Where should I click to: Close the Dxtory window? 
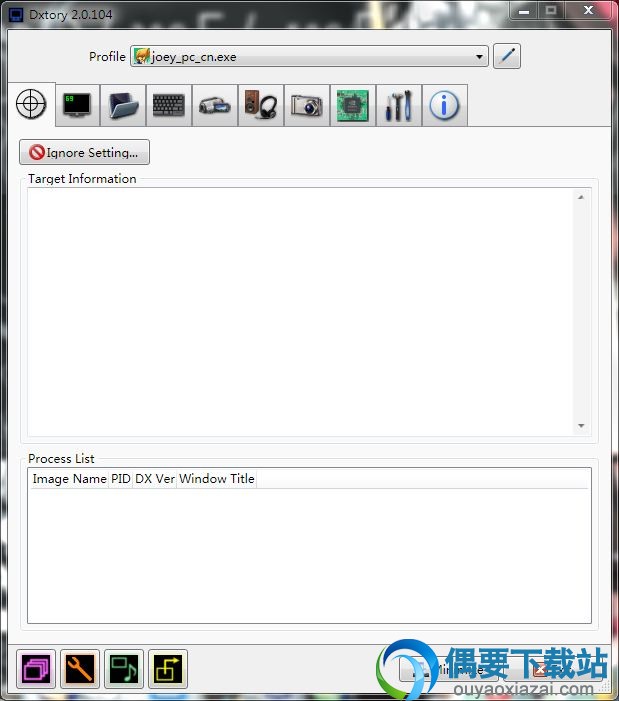tap(588, 11)
